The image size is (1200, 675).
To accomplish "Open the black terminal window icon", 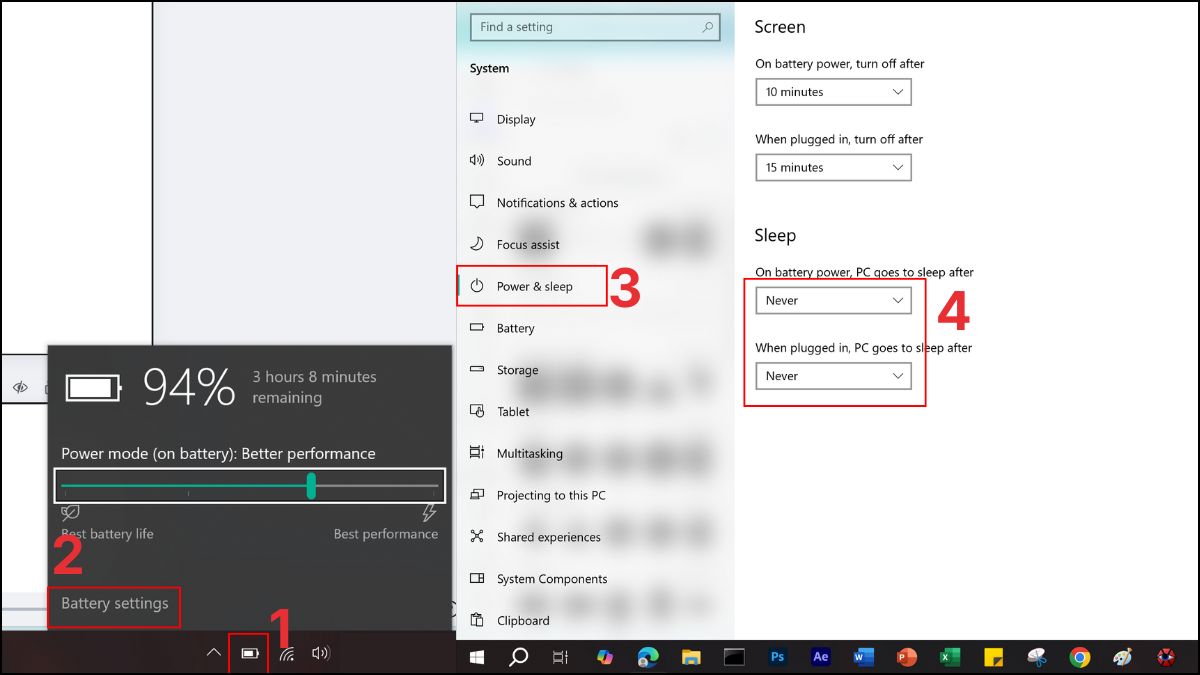I will coord(734,657).
